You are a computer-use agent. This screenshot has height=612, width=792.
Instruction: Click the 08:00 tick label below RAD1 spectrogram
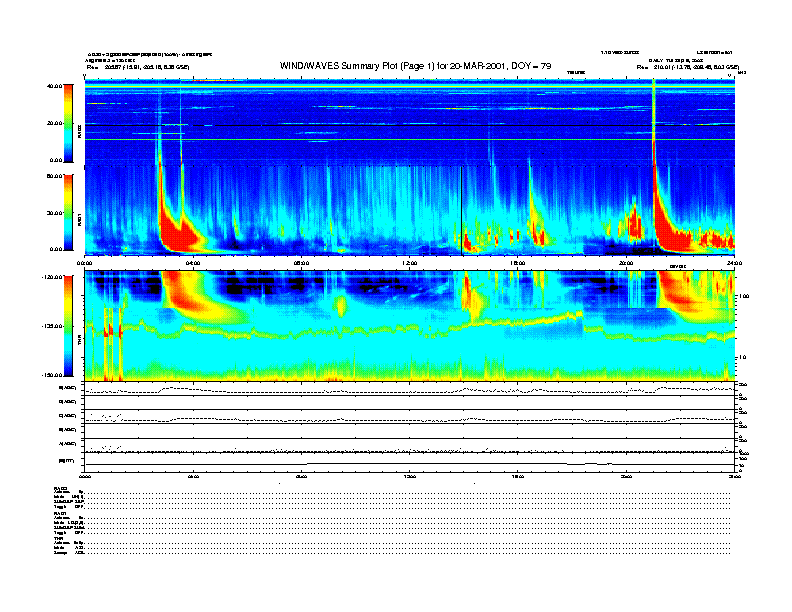click(301, 263)
